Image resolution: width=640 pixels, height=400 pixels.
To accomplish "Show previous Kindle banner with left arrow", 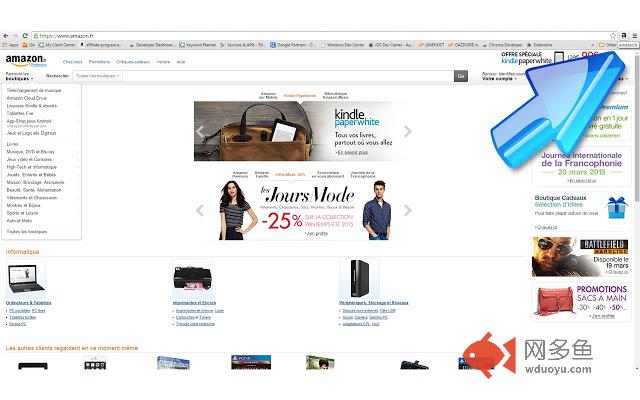I will [200, 131].
